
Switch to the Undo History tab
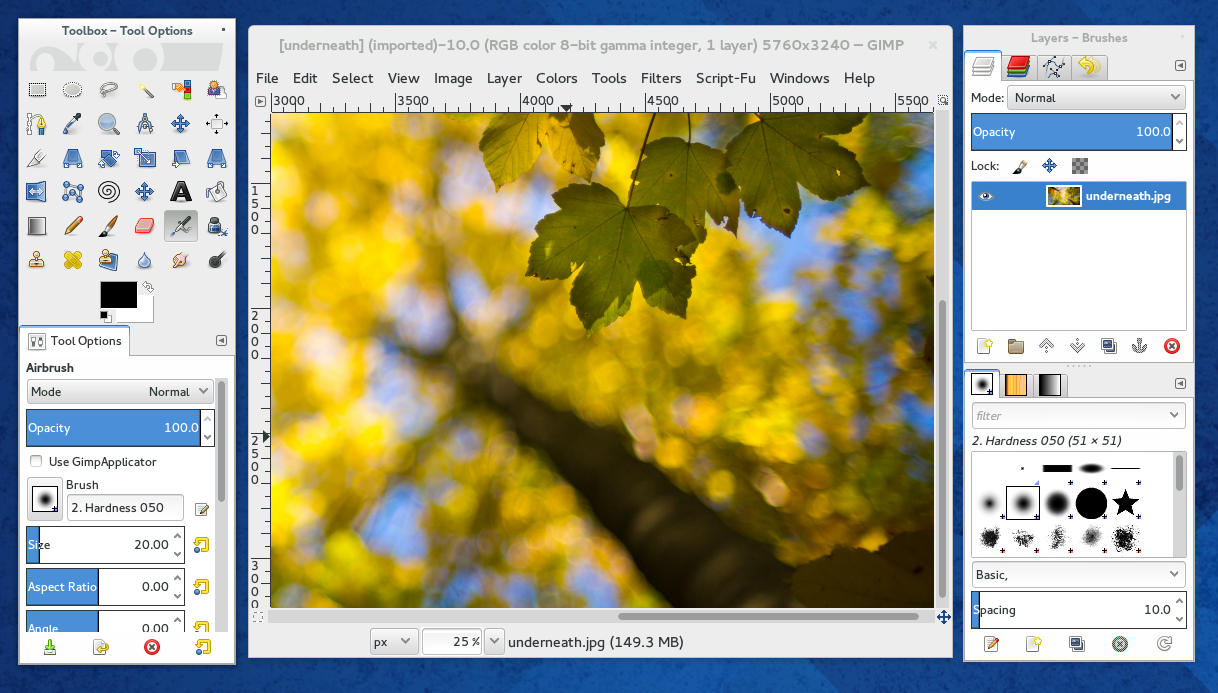coord(1088,67)
